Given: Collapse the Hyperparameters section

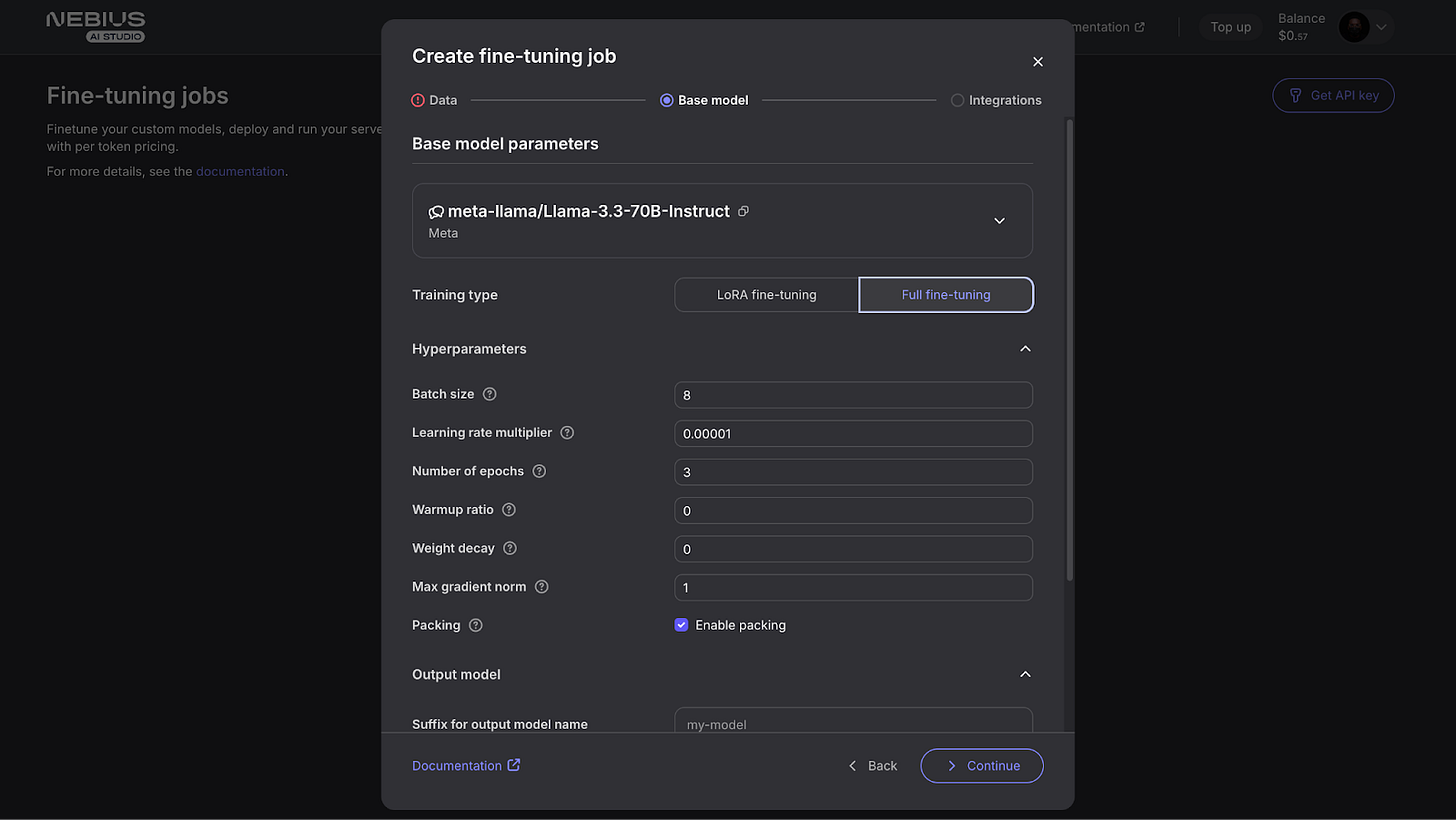Looking at the screenshot, I should tap(1025, 349).
